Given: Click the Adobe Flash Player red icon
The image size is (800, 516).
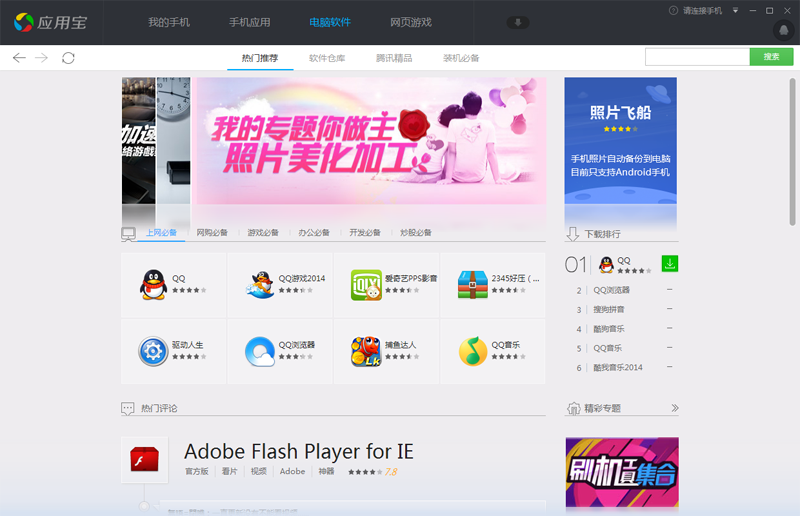Looking at the screenshot, I should click(144, 459).
